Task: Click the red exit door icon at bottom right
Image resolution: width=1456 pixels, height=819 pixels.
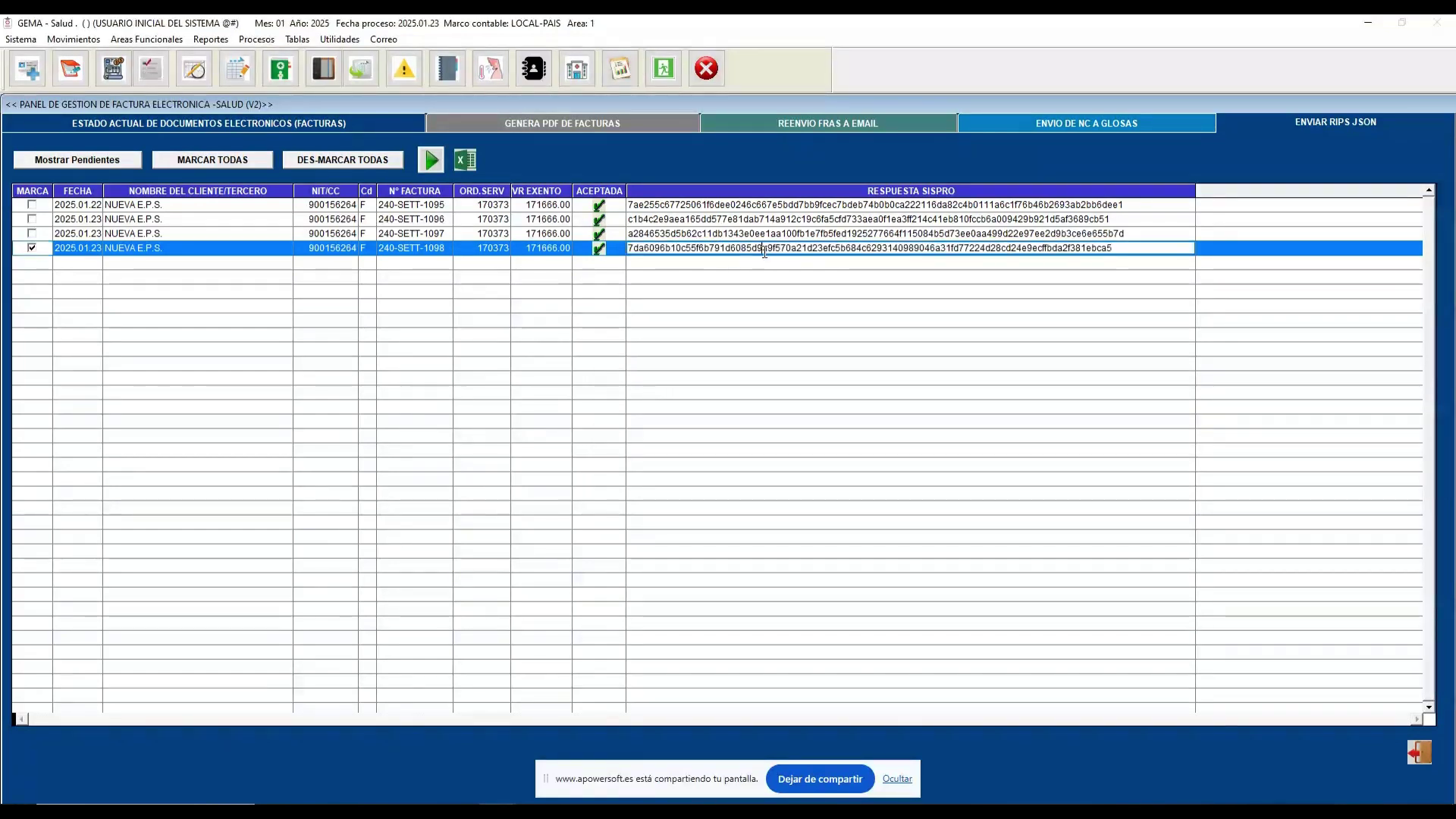Action: (x=1420, y=752)
